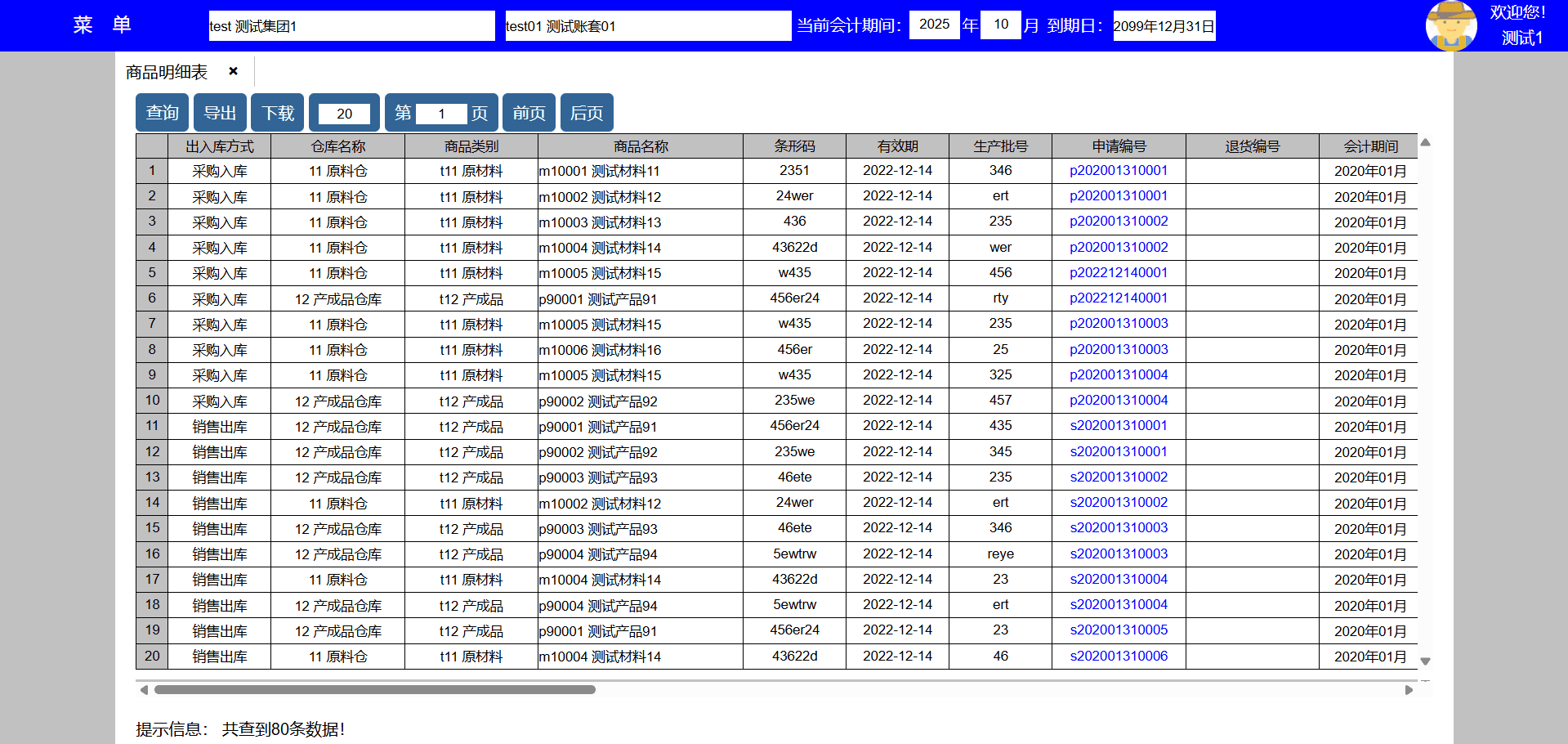Click the 下载 download button
The height and width of the screenshot is (744, 1568).
pyautogui.click(x=278, y=113)
